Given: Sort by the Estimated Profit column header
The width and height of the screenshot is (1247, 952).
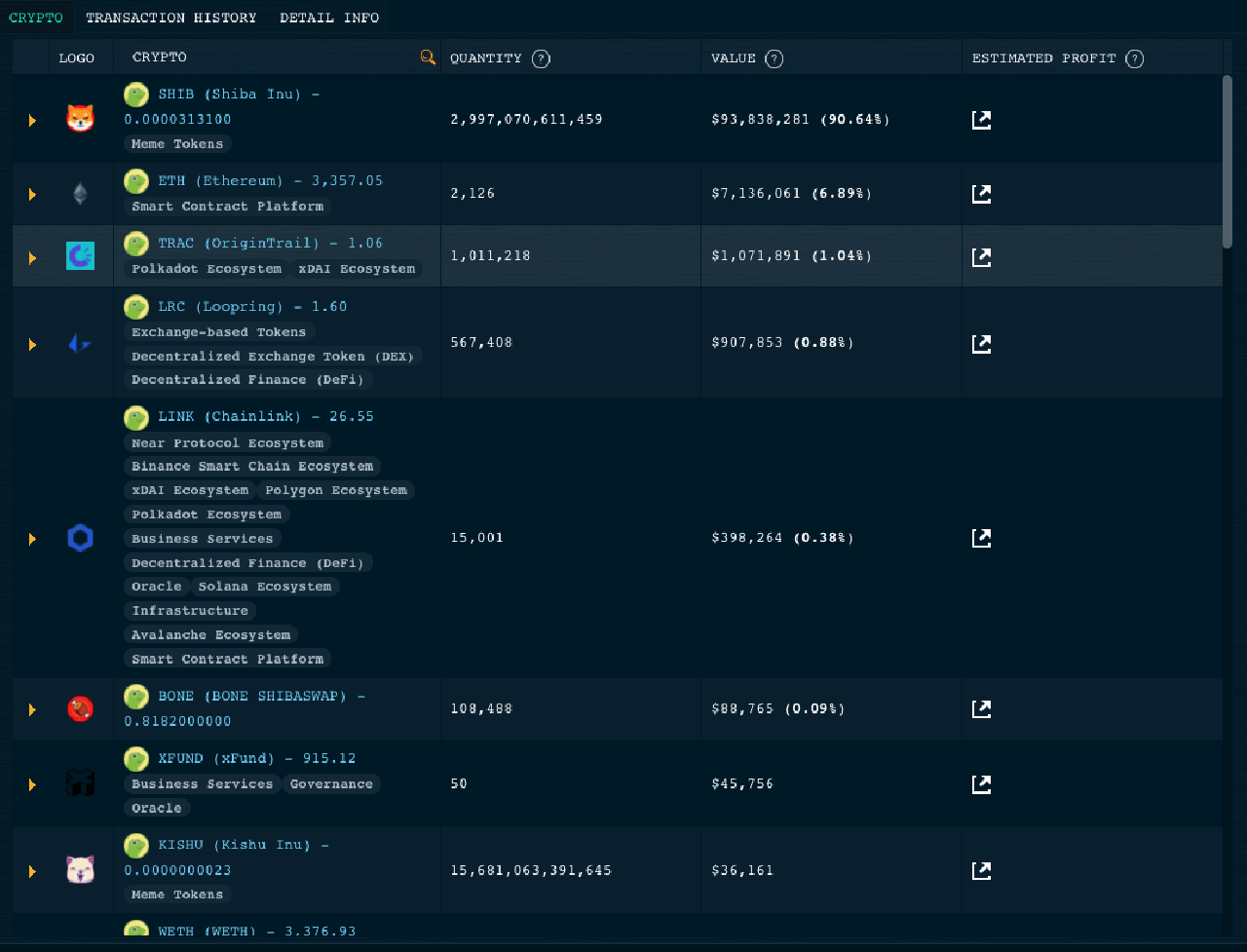Looking at the screenshot, I should pos(1043,58).
